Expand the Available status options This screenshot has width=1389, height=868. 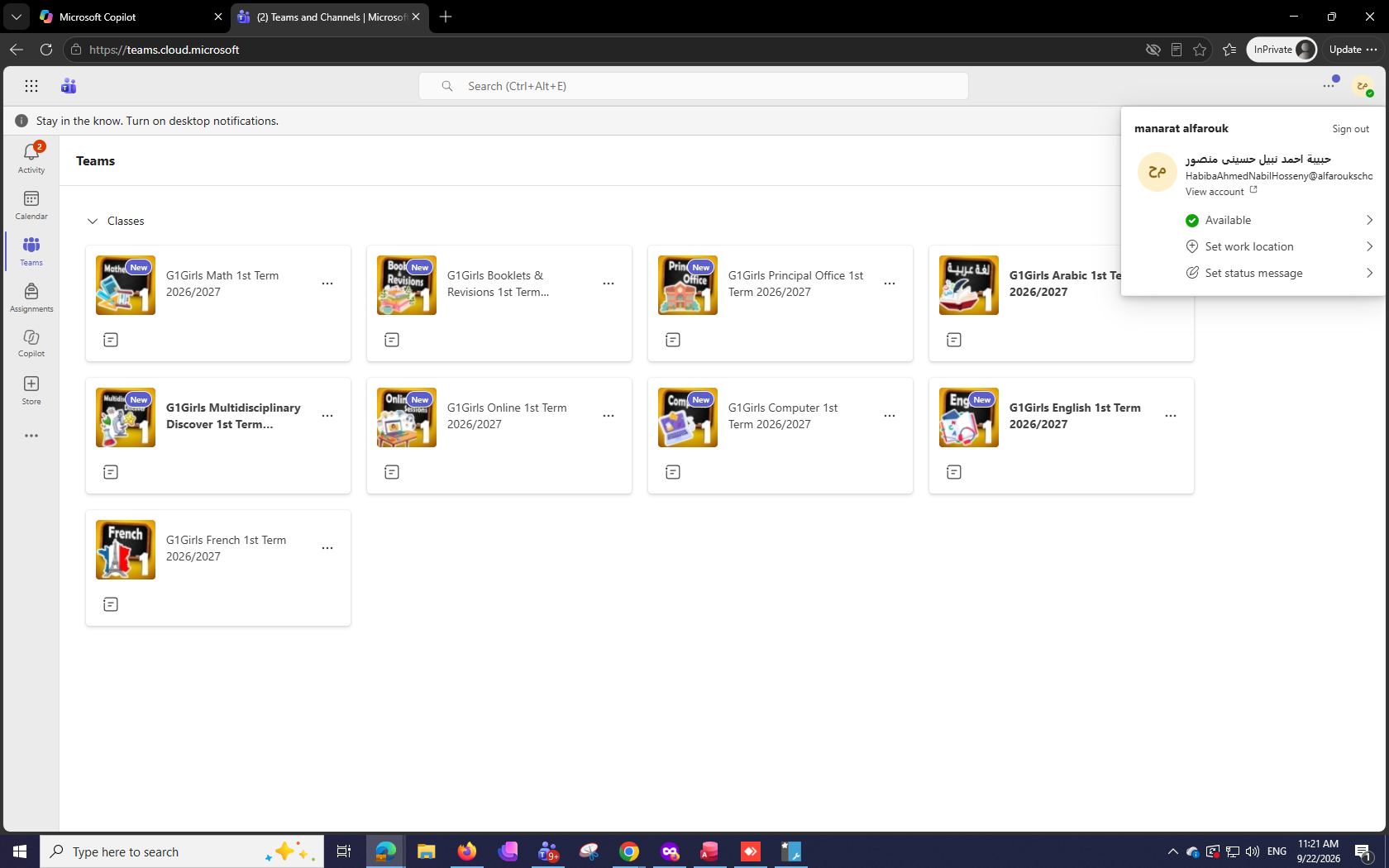[x=1278, y=220]
